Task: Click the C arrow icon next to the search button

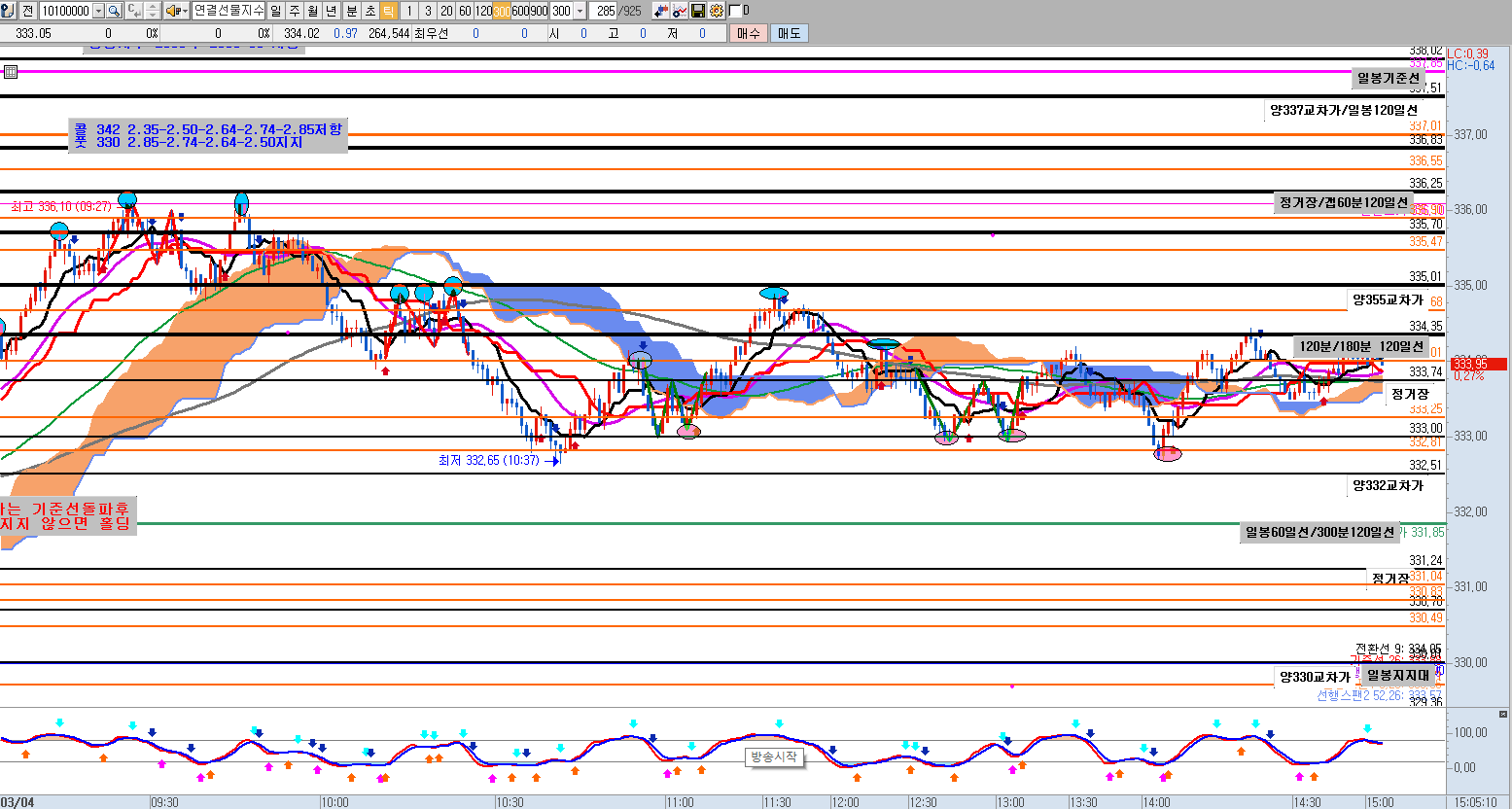Action: pos(133,11)
